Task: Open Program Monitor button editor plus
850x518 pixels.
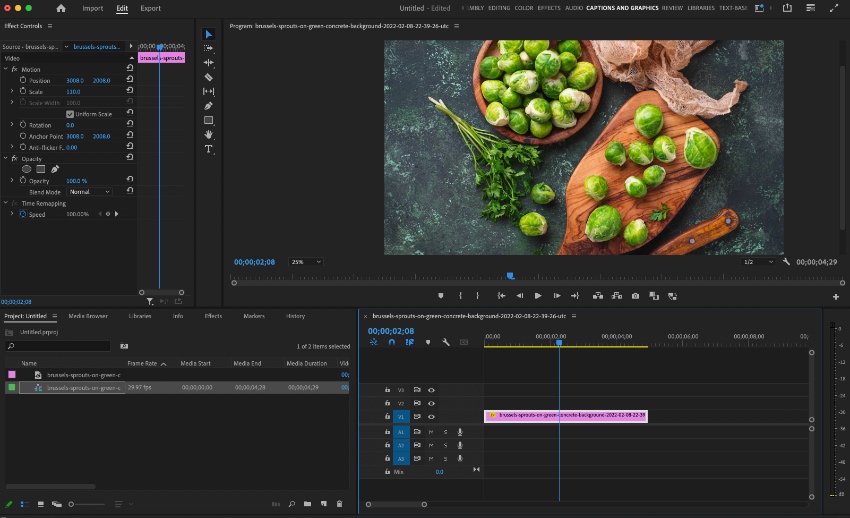Action: [x=836, y=297]
